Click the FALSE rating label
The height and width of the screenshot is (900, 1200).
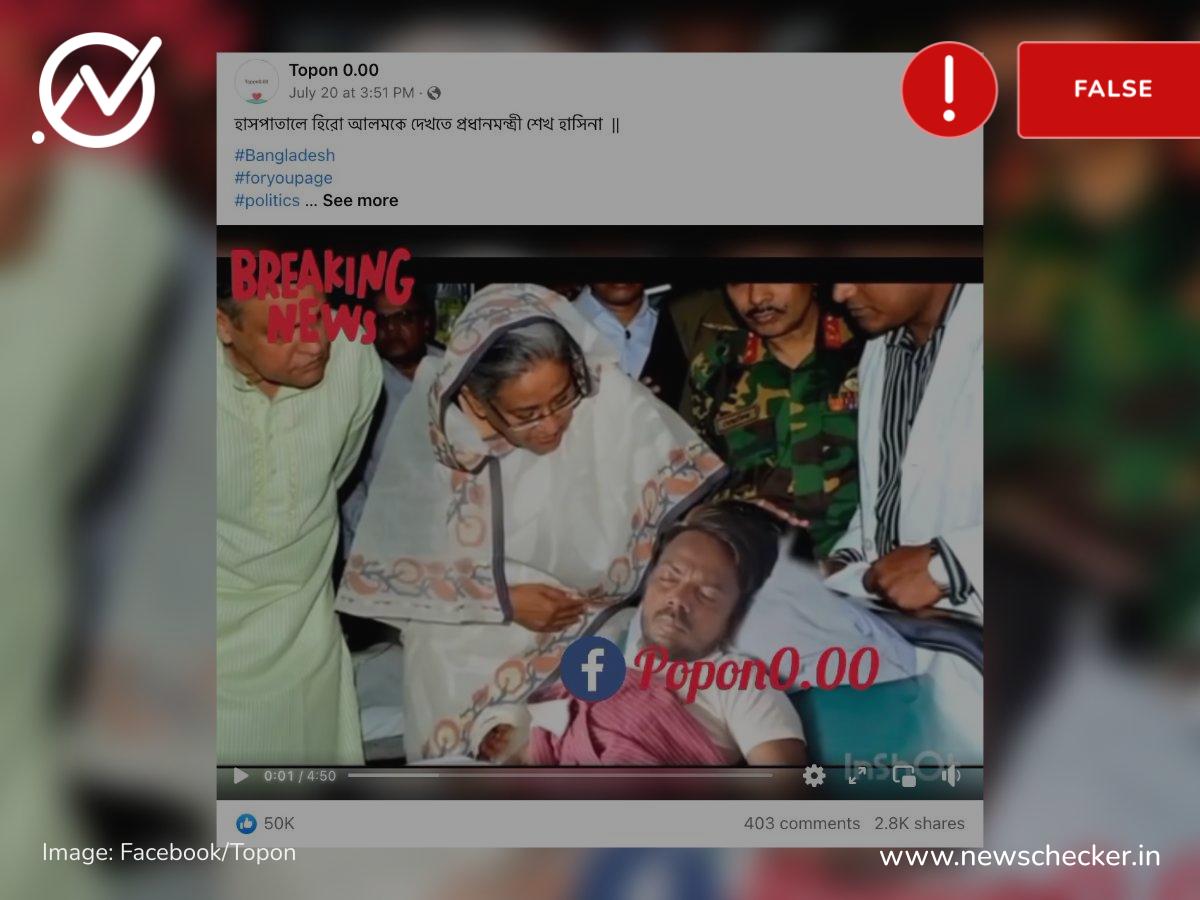click(x=1109, y=89)
